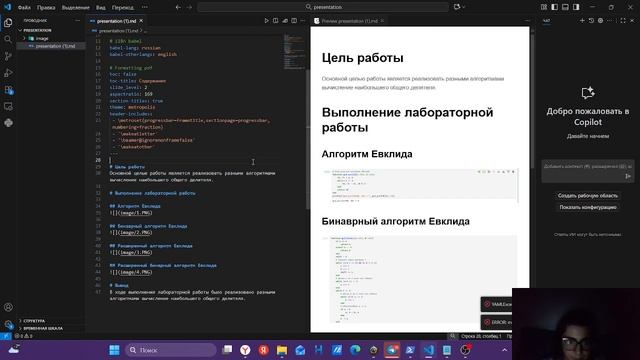Open editor more actions ellipsis menu
The width and height of the screenshot is (640, 360).
pos(303,20)
